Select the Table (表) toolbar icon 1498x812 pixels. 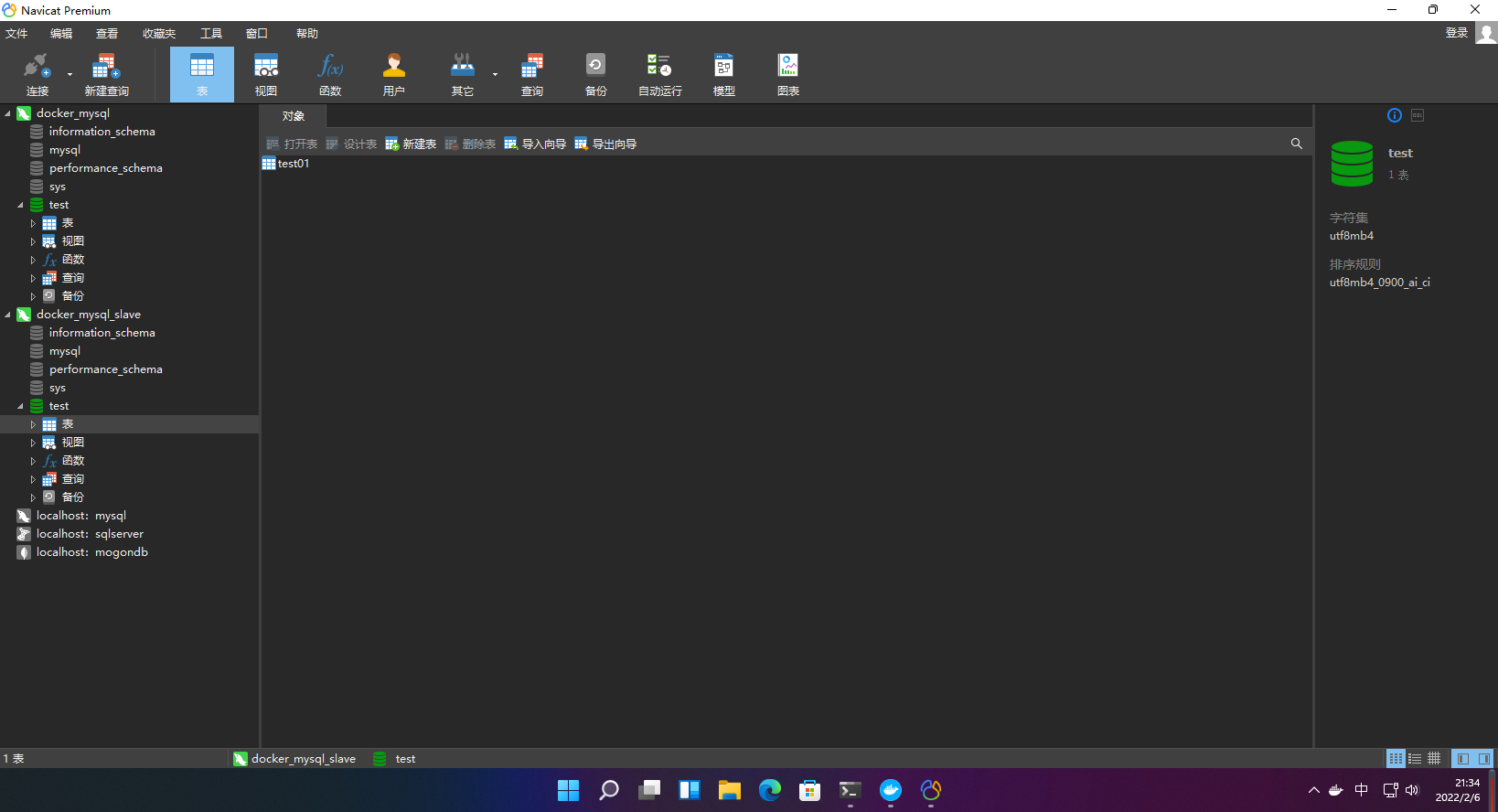pyautogui.click(x=202, y=74)
